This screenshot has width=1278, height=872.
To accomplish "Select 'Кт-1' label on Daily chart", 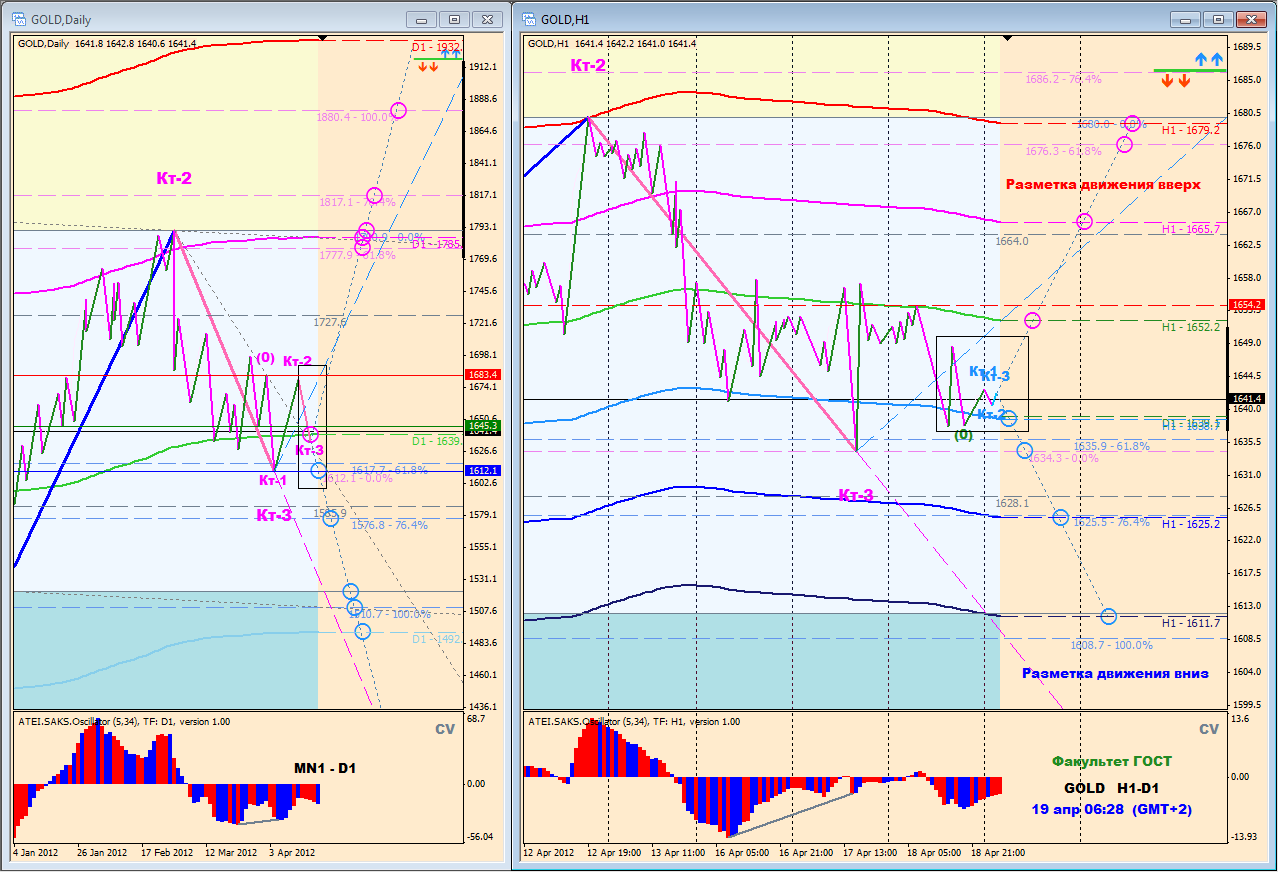I will coord(273,481).
